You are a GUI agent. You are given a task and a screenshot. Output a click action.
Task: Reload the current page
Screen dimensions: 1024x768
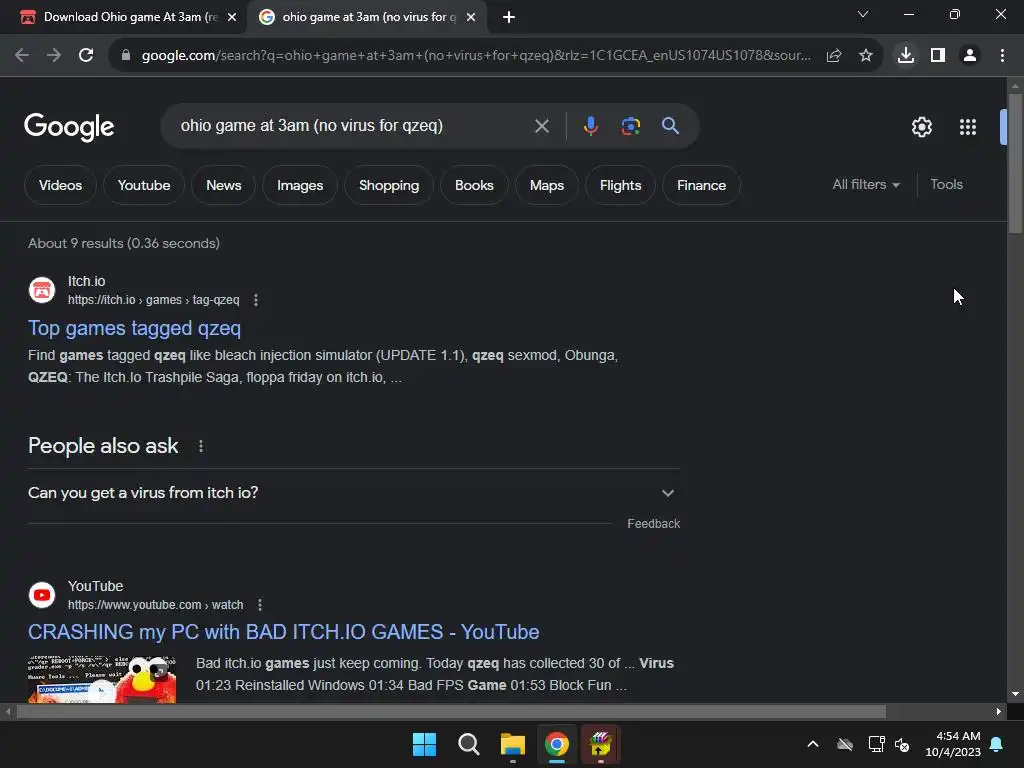[86, 56]
